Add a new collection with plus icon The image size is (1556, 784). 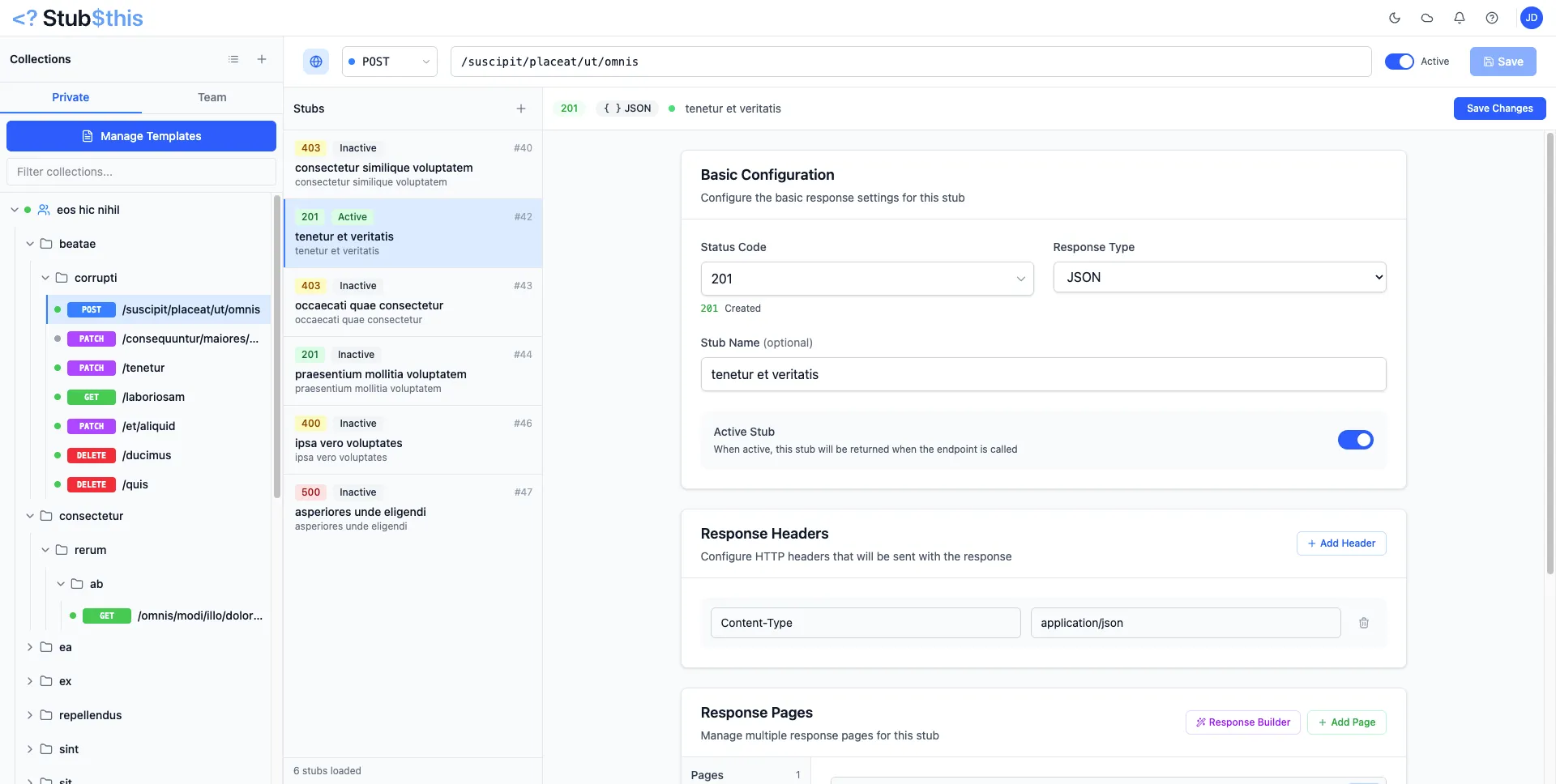pos(262,59)
